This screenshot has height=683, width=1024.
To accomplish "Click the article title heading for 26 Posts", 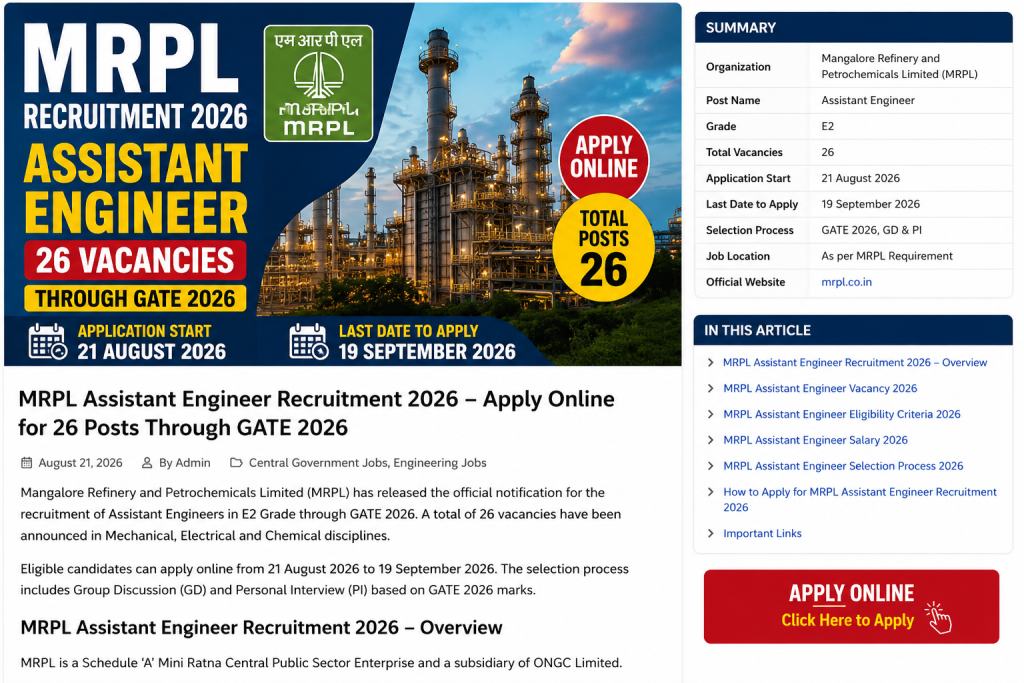I will tap(316, 413).
